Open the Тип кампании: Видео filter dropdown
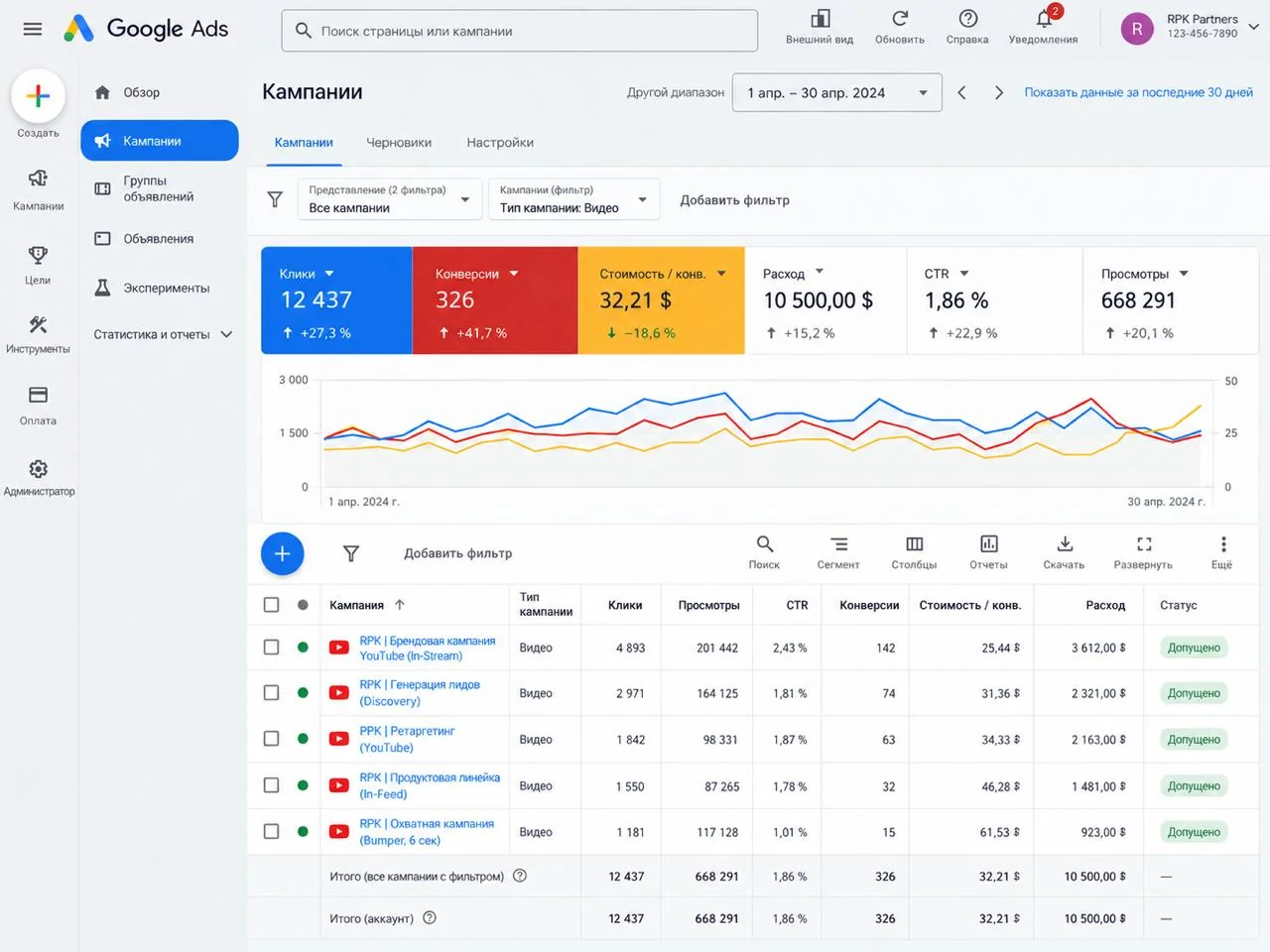The height and width of the screenshot is (952, 1270). [574, 199]
